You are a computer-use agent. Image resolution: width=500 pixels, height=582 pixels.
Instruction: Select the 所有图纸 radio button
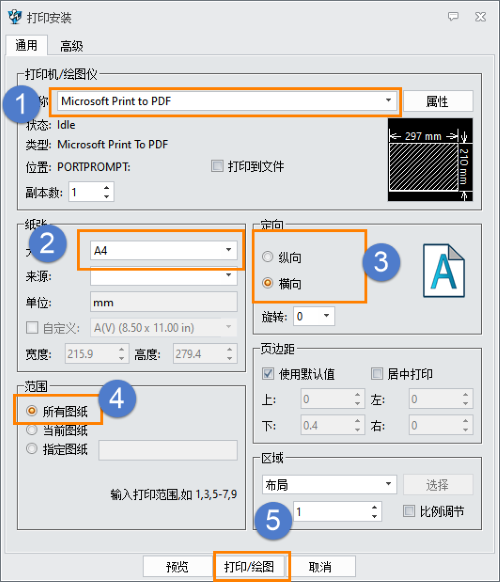coord(32,411)
